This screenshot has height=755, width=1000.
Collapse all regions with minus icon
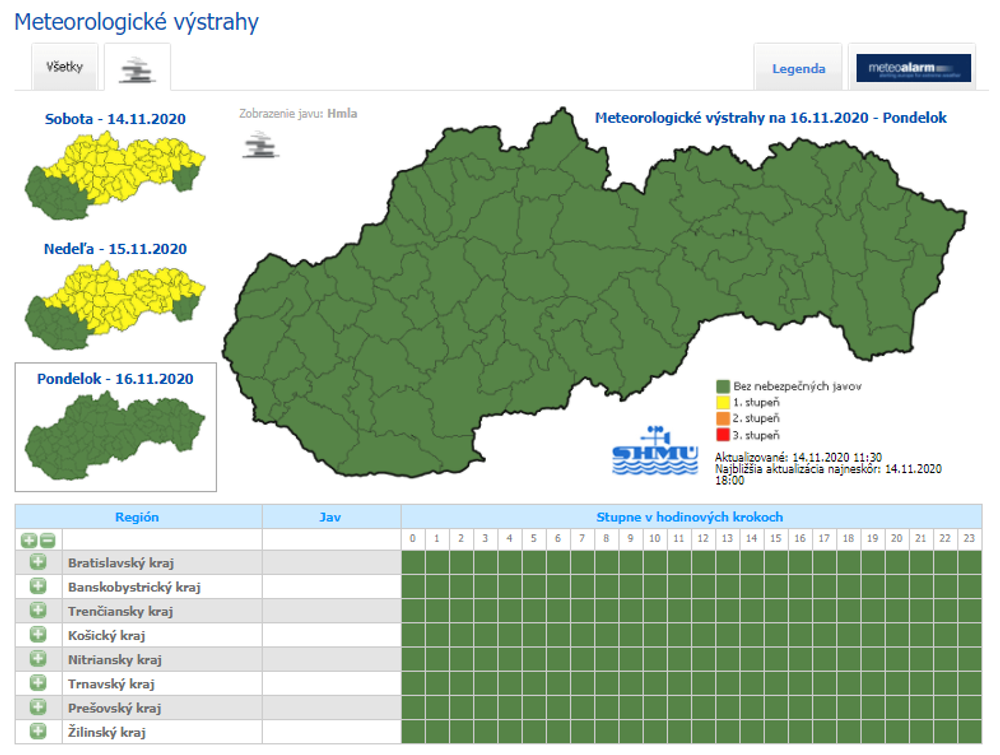(48, 540)
